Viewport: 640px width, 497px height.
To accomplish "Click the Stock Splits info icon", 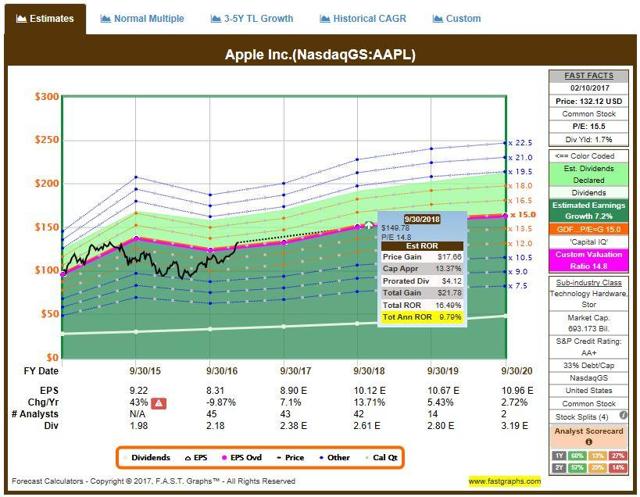I will tap(623, 415).
